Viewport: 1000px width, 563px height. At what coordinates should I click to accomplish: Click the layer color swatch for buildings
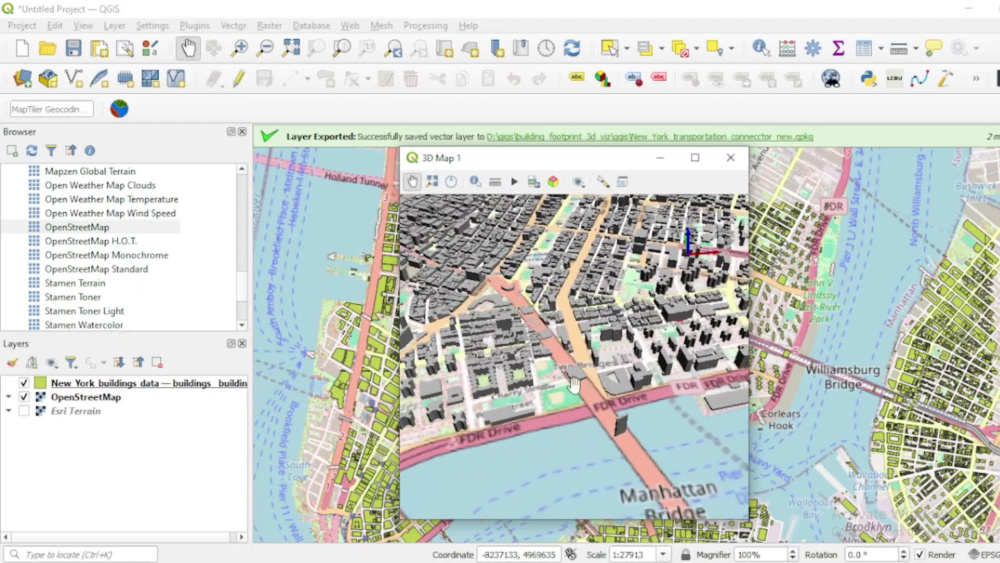[x=40, y=383]
